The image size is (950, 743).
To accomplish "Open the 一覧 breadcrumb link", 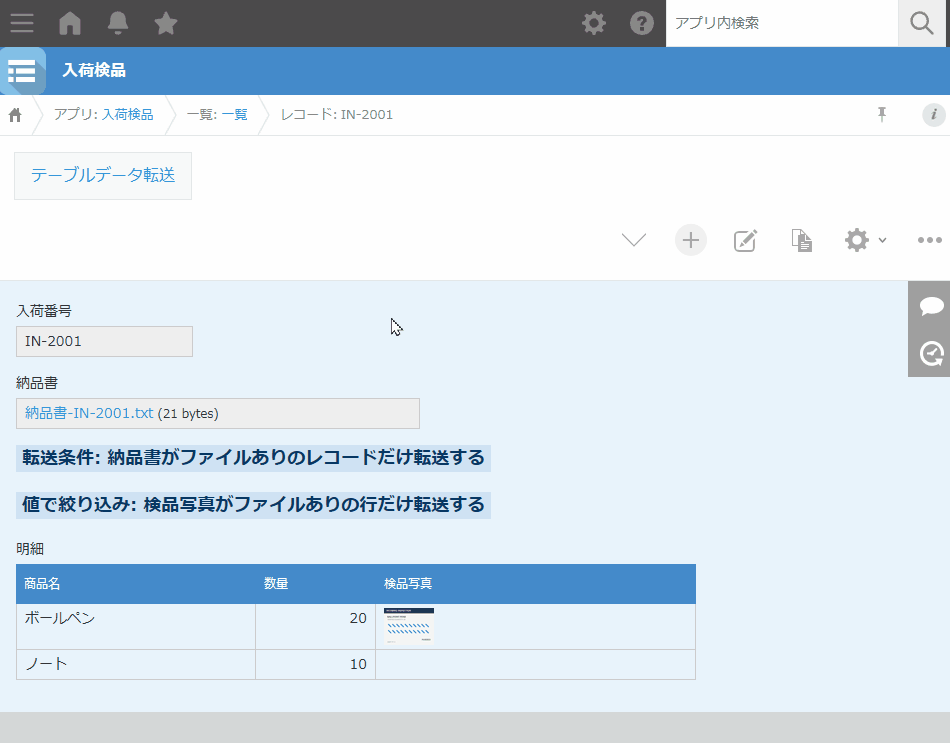I will (x=234, y=115).
